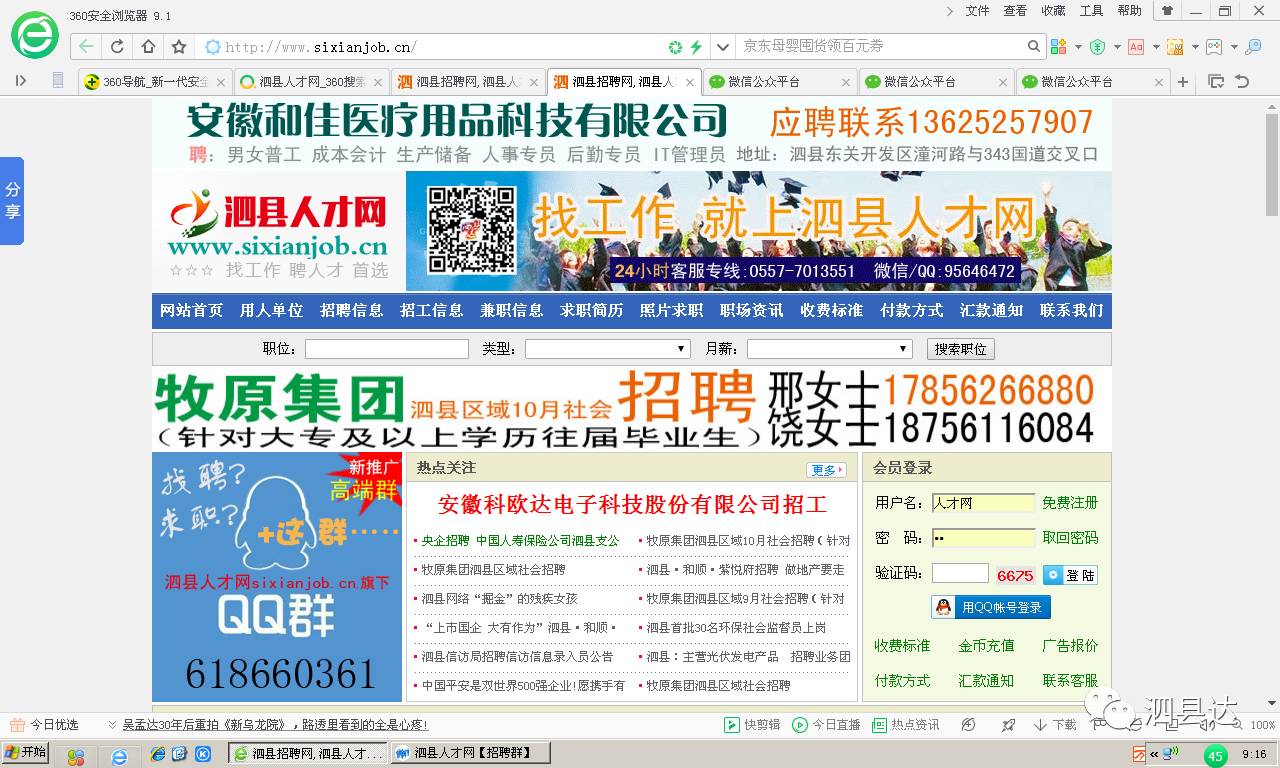Bookmark page with the star icon
The width and height of the screenshot is (1280, 768).
coord(179,46)
